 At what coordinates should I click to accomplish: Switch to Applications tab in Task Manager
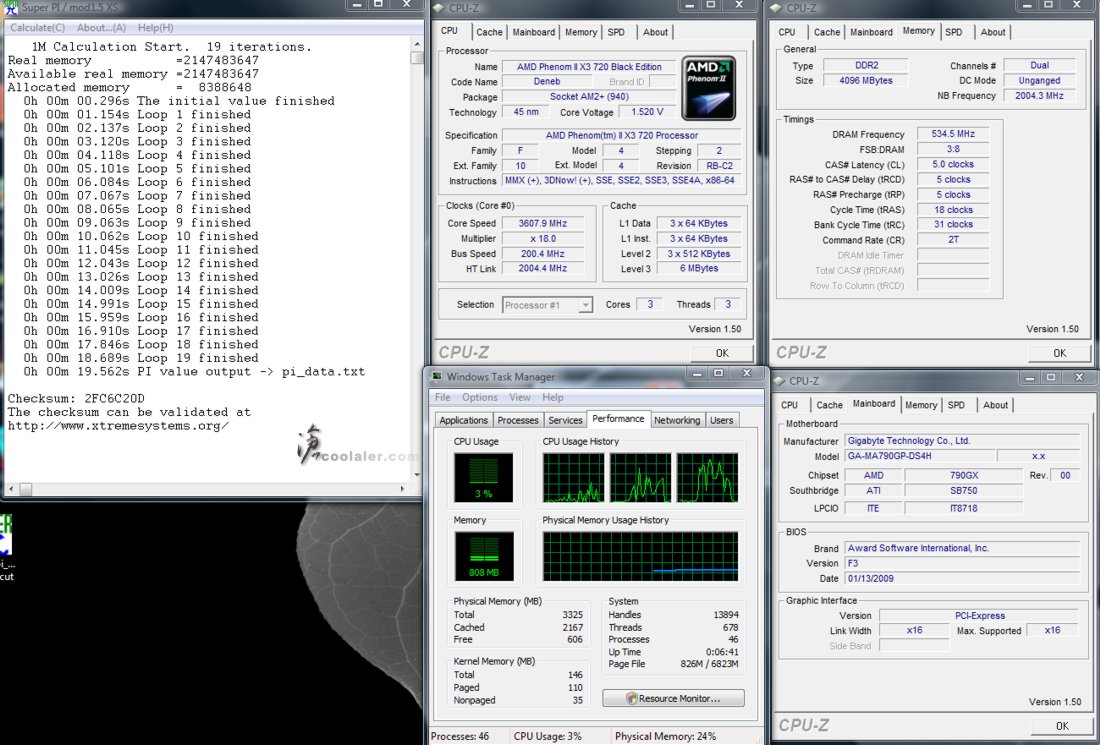464,420
